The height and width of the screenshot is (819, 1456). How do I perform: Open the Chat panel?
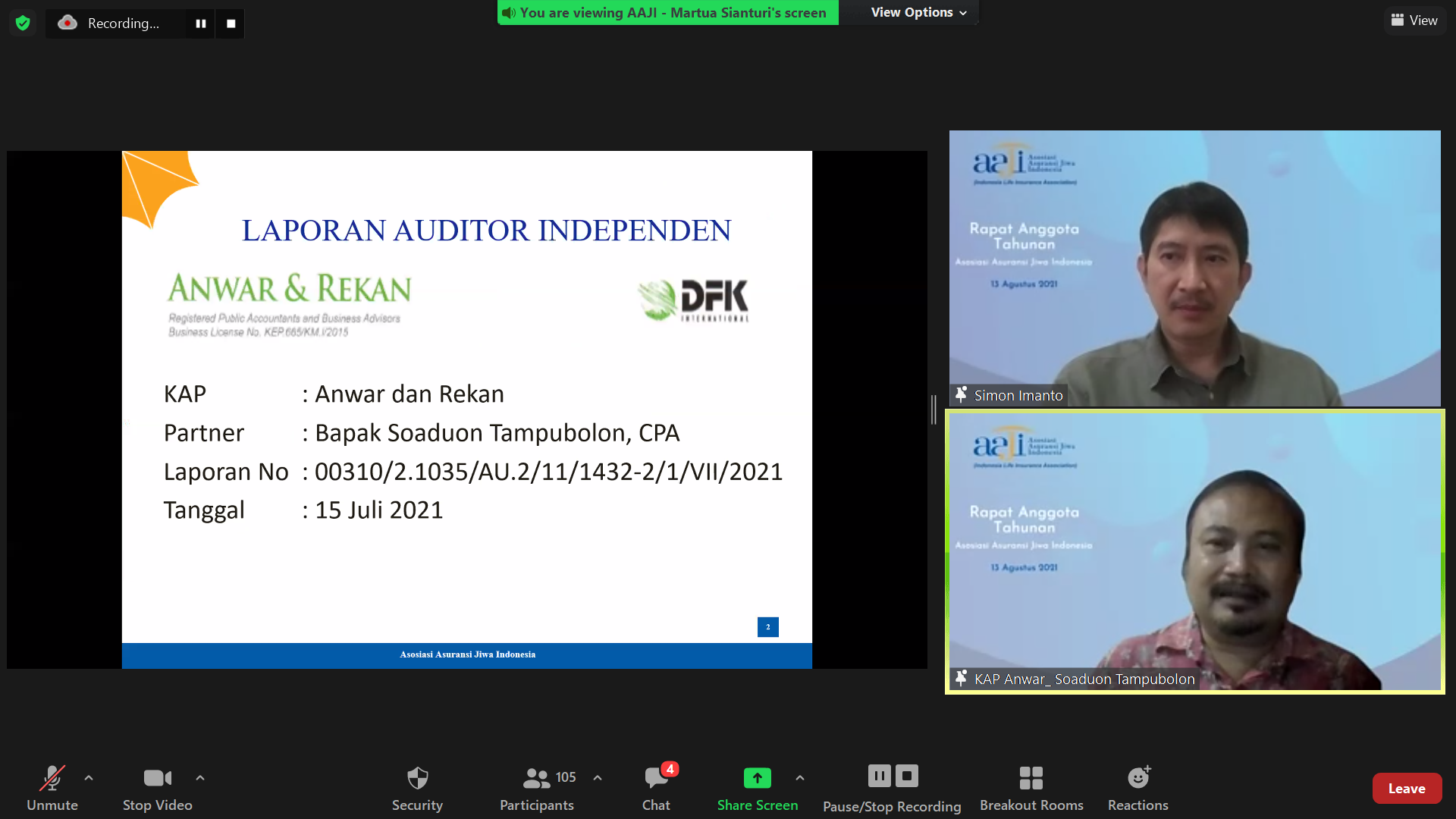tap(656, 789)
